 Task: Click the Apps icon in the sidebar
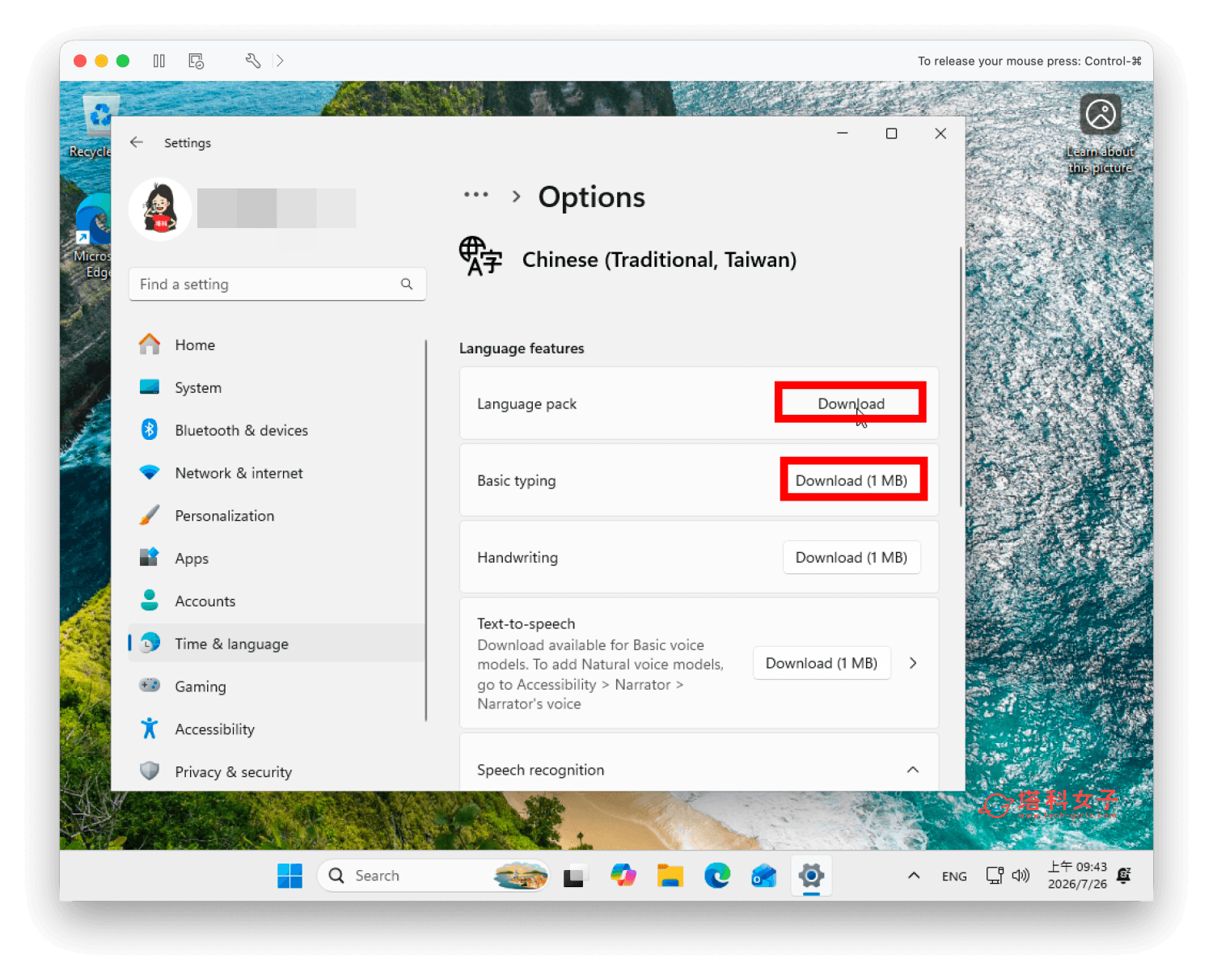(x=150, y=557)
